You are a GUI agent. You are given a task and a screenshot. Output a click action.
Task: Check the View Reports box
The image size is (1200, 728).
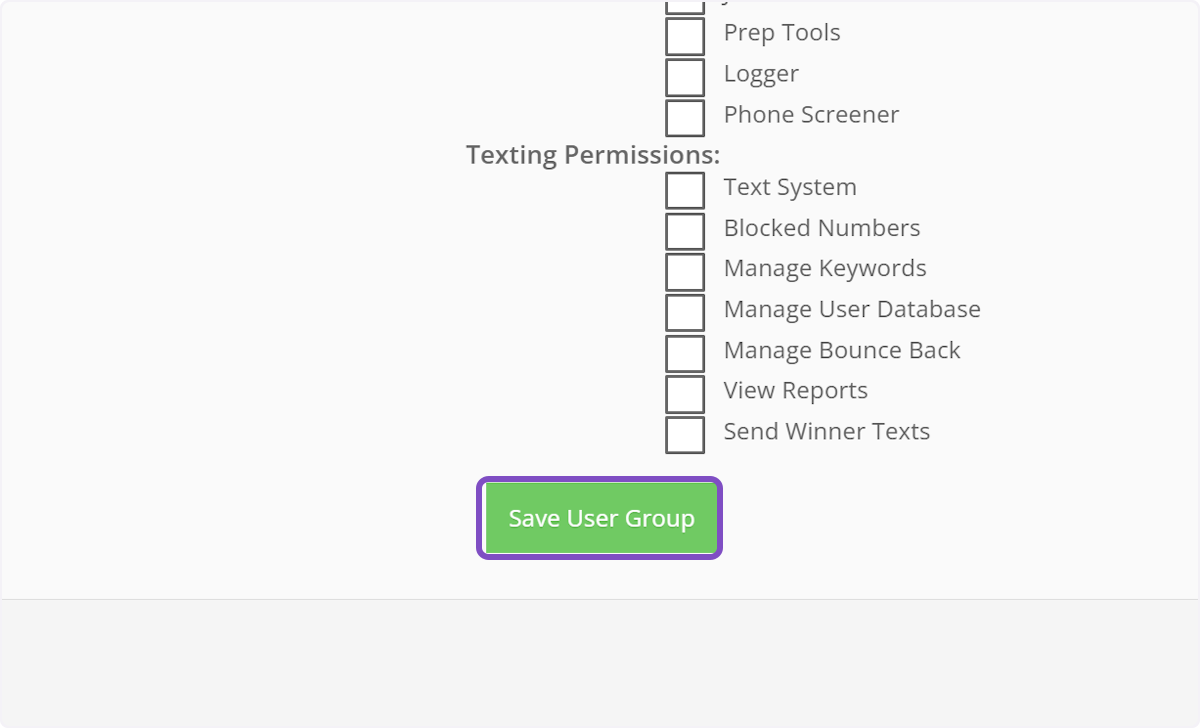point(685,394)
